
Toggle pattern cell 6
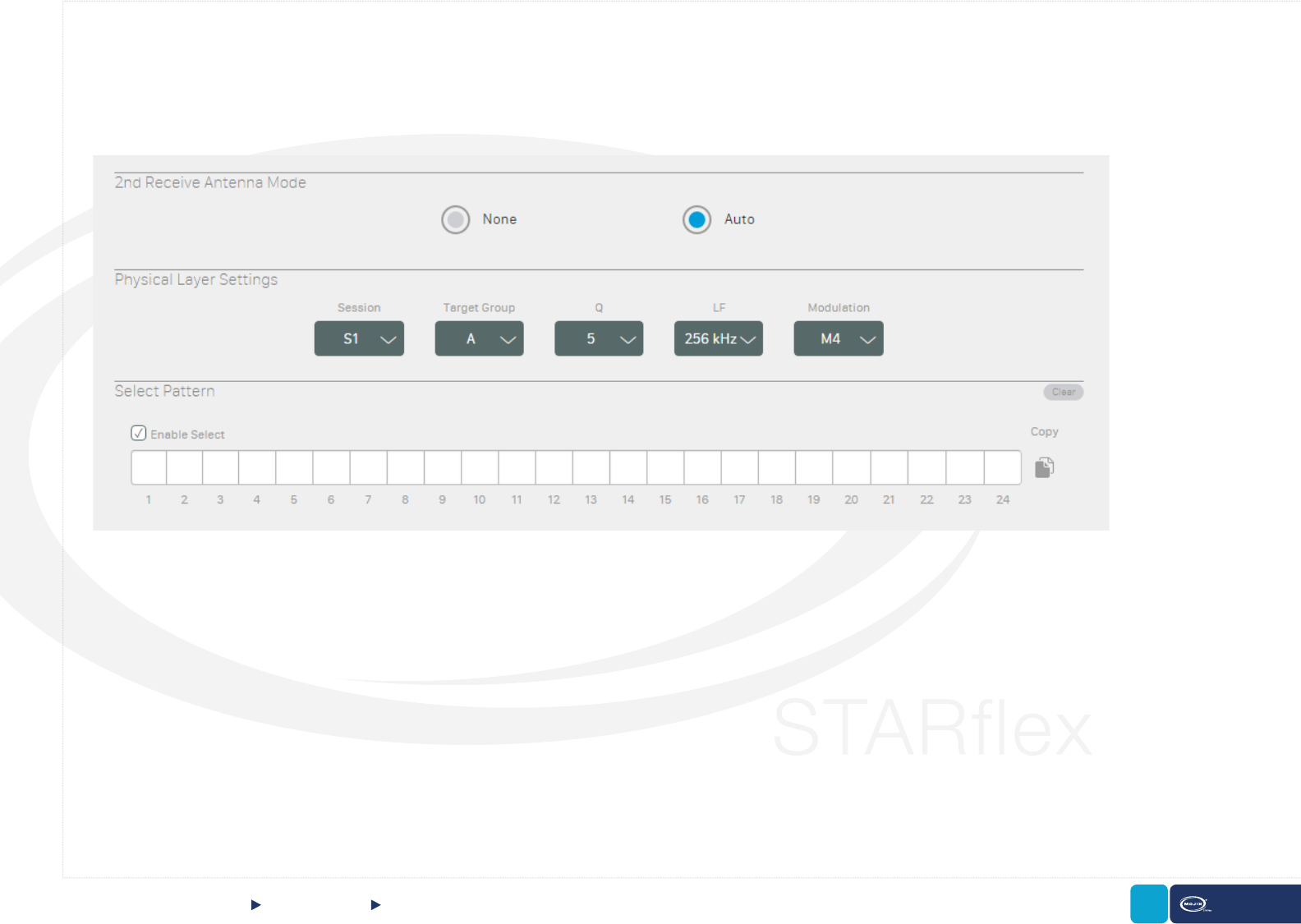click(x=331, y=467)
